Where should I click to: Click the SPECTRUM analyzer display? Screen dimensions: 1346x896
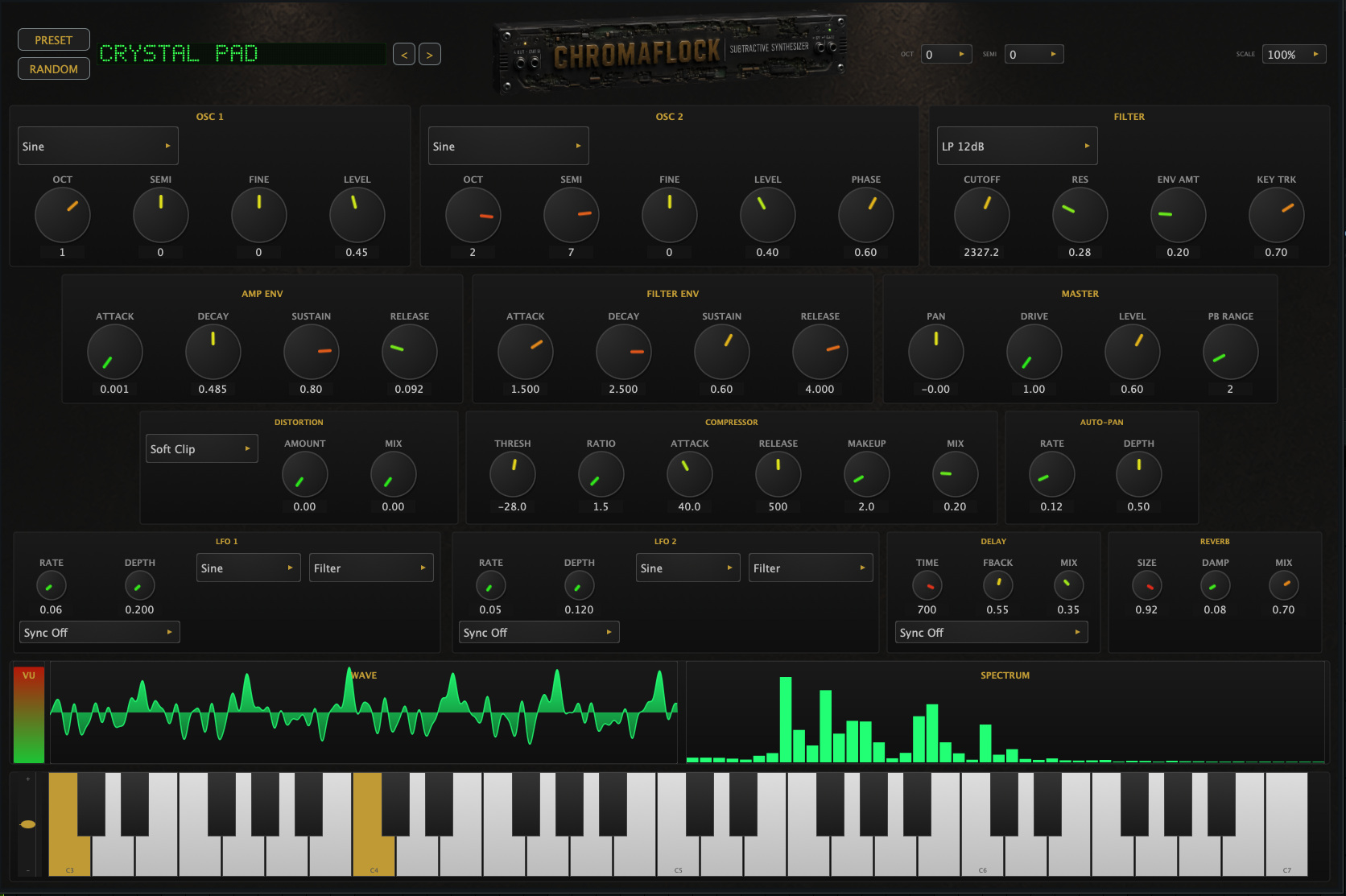1005,712
